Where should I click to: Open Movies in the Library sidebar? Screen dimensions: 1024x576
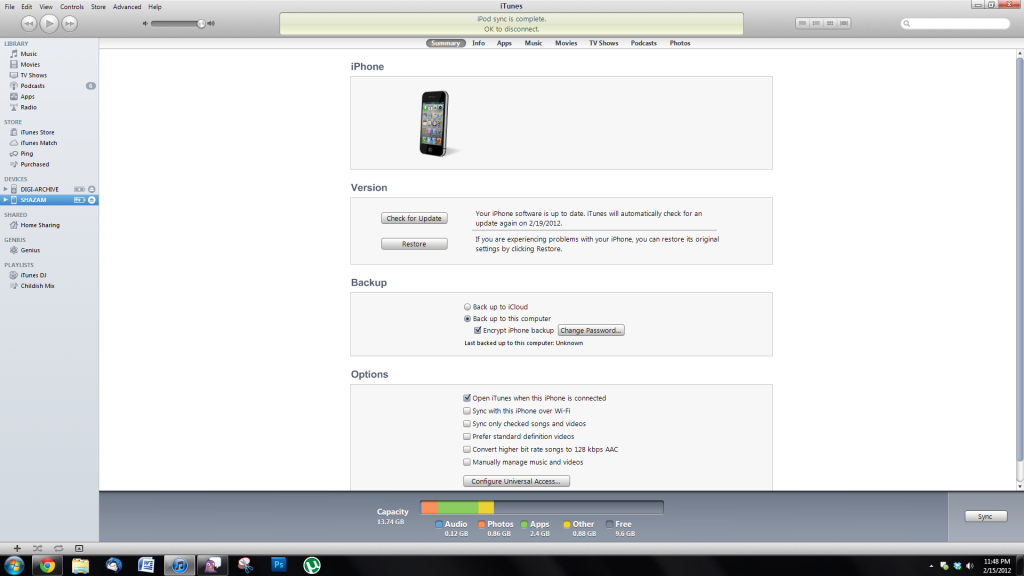29,65
